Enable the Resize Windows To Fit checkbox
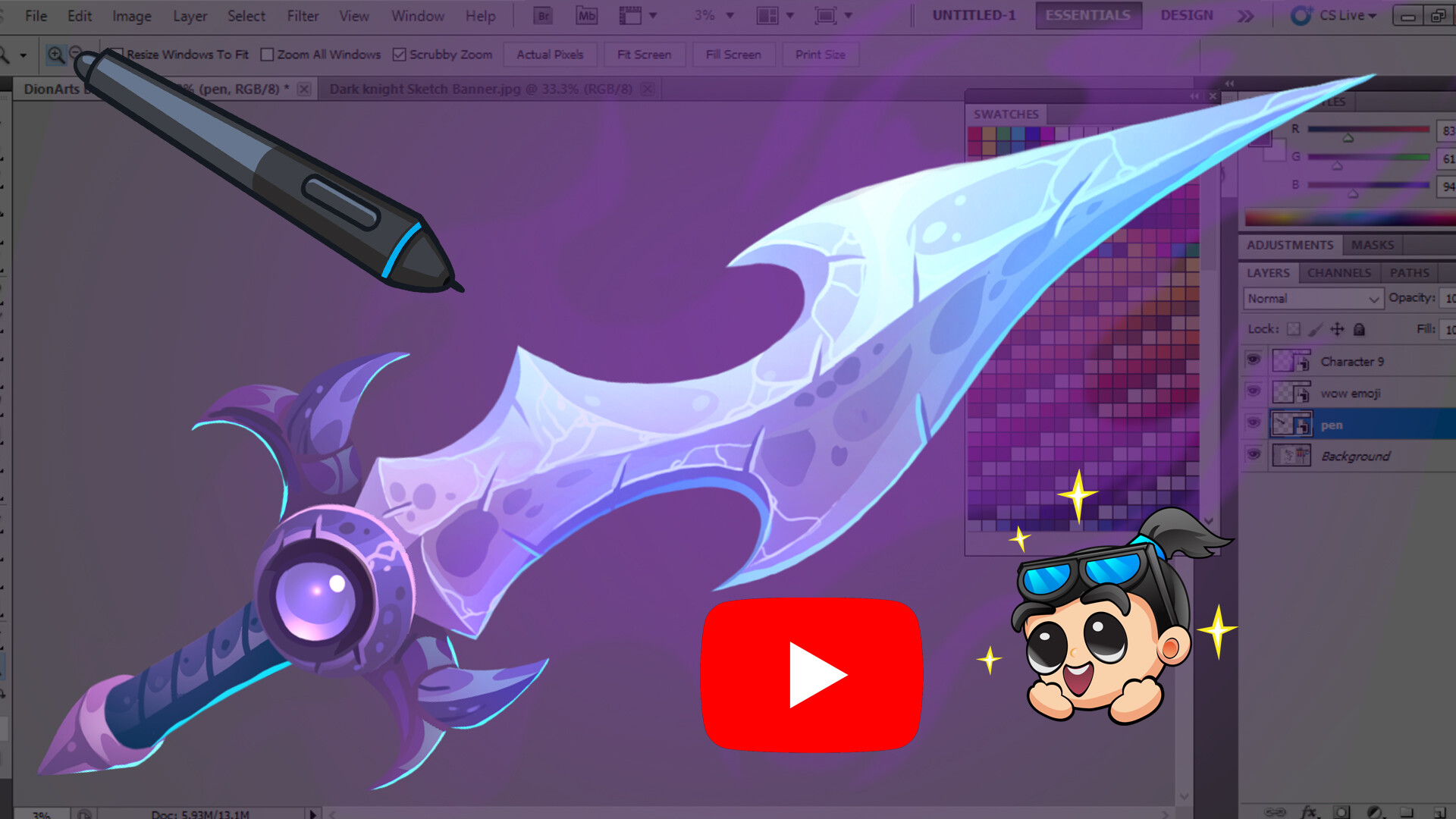 pyautogui.click(x=118, y=54)
